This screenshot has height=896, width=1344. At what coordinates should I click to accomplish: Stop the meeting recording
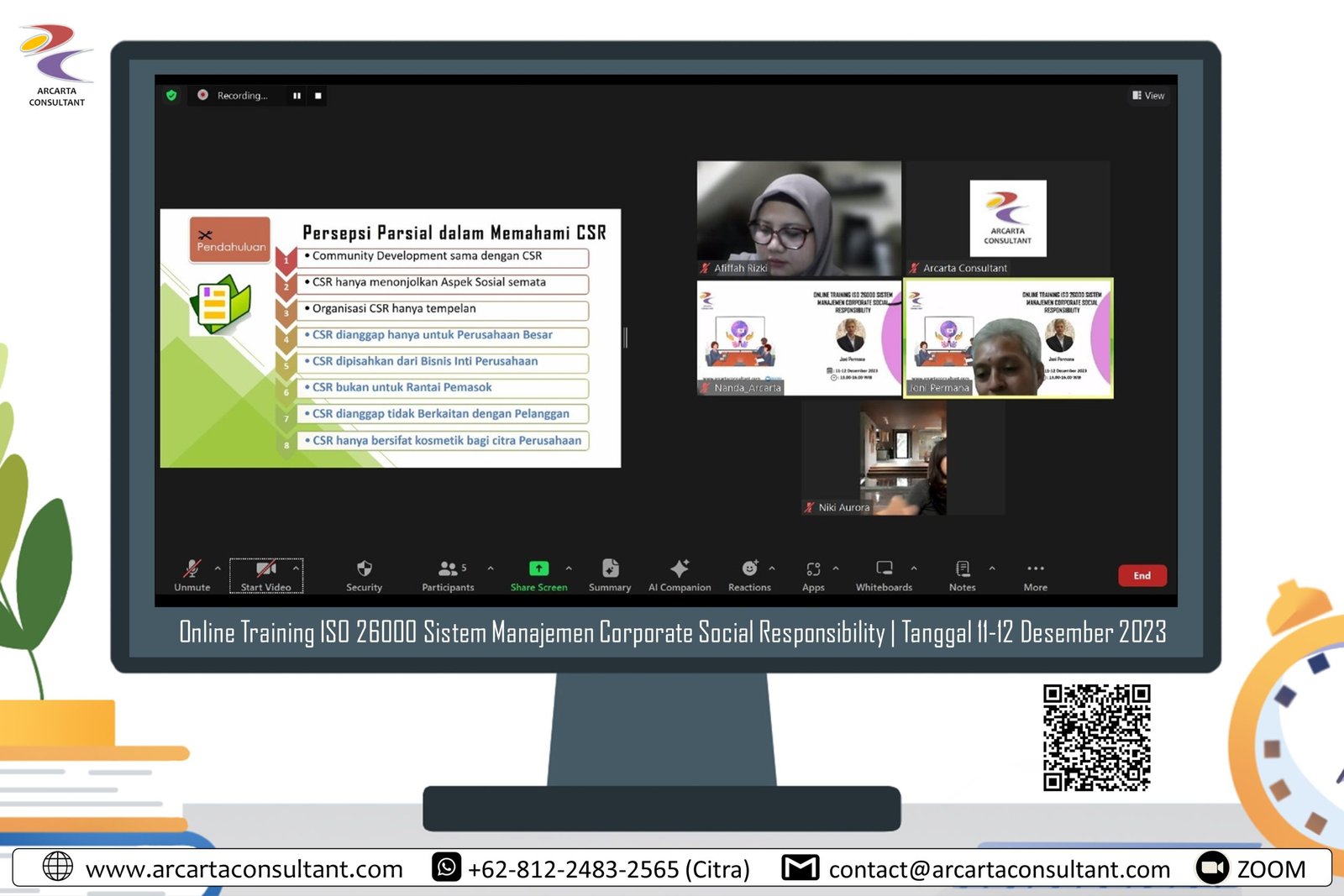coord(318,96)
